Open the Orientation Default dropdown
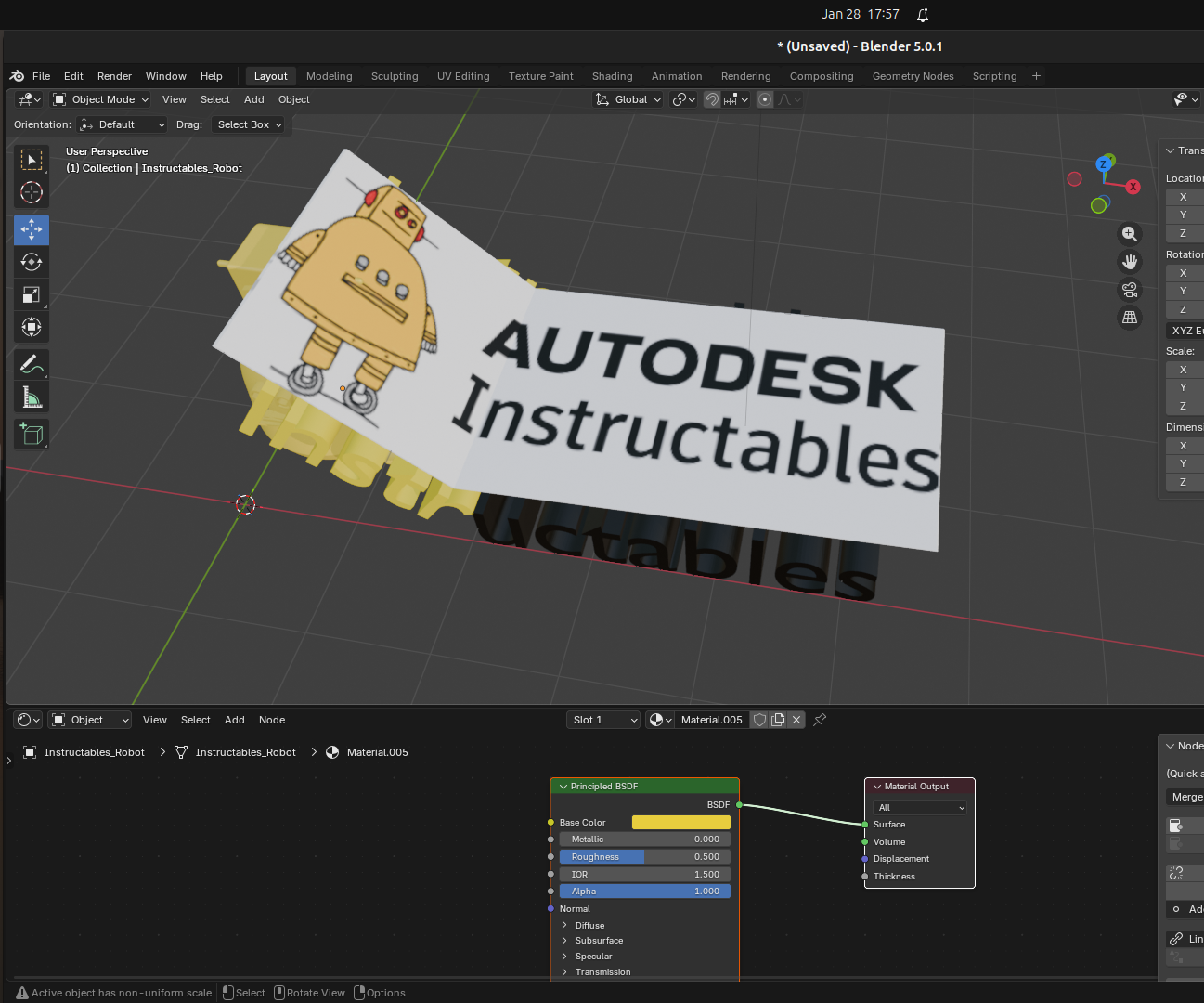This screenshot has width=1204, height=1003. (x=123, y=124)
